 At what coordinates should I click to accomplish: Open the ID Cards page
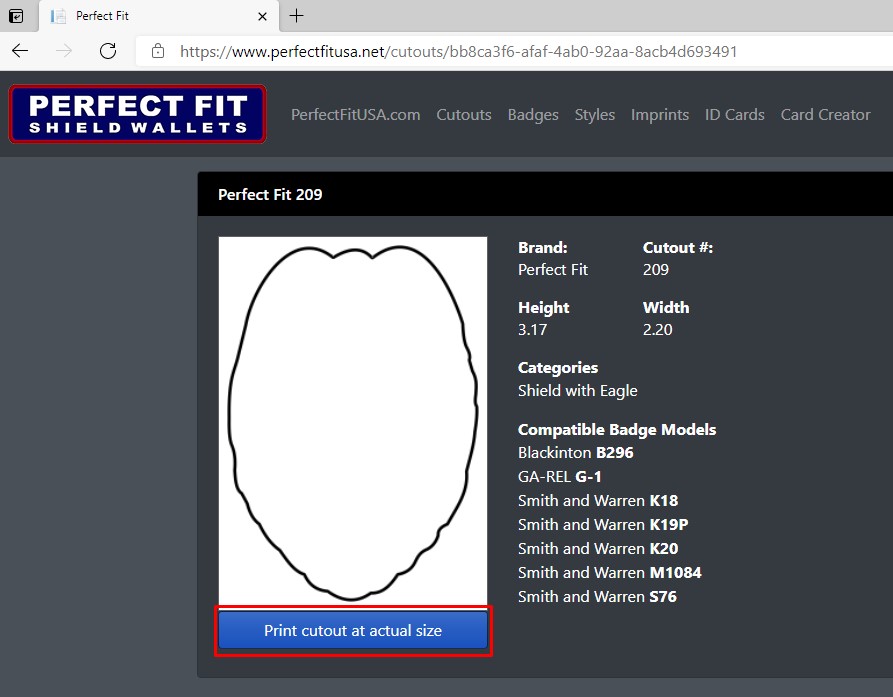[x=734, y=115]
